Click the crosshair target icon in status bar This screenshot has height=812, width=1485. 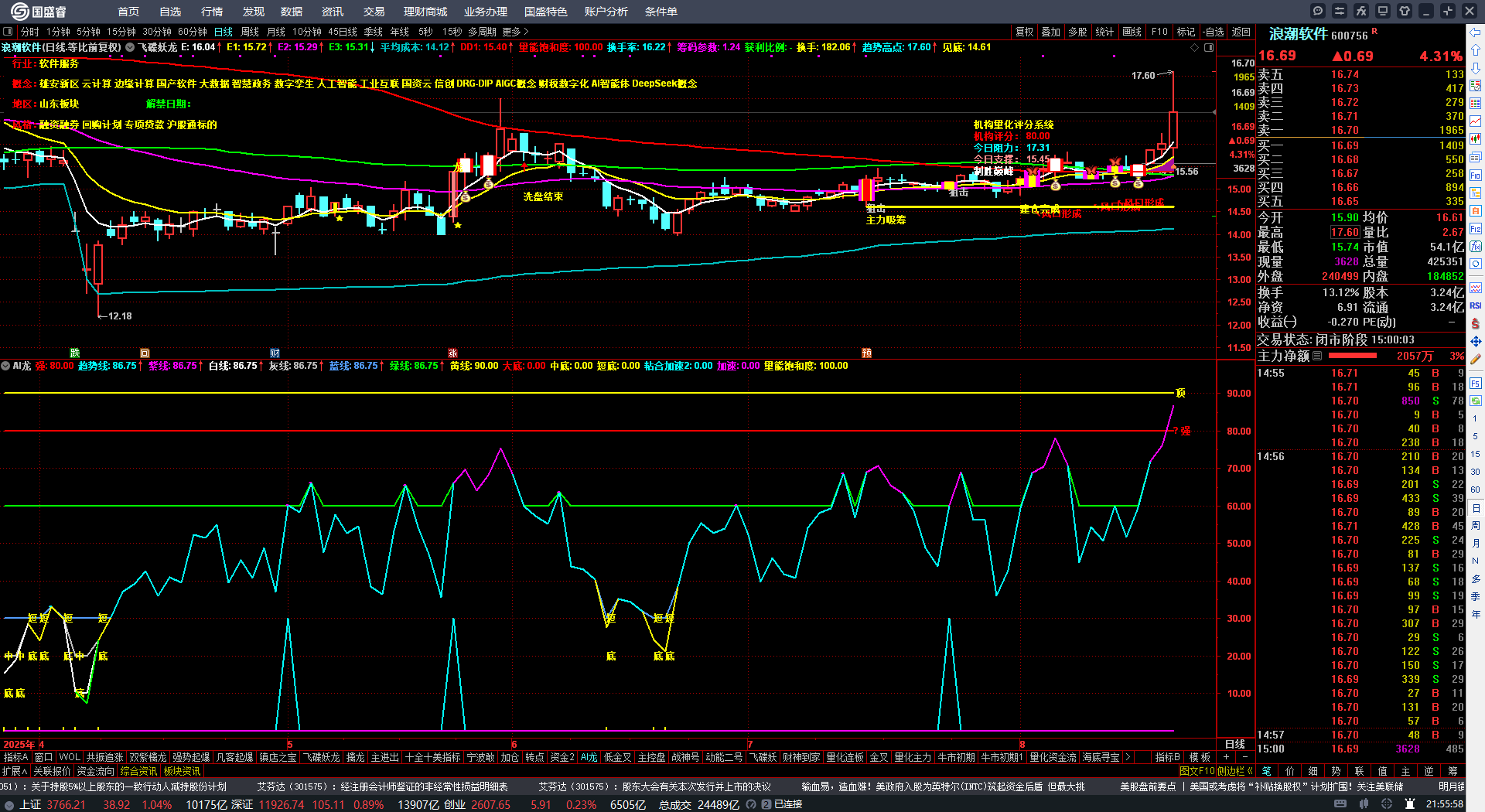pos(1388,804)
